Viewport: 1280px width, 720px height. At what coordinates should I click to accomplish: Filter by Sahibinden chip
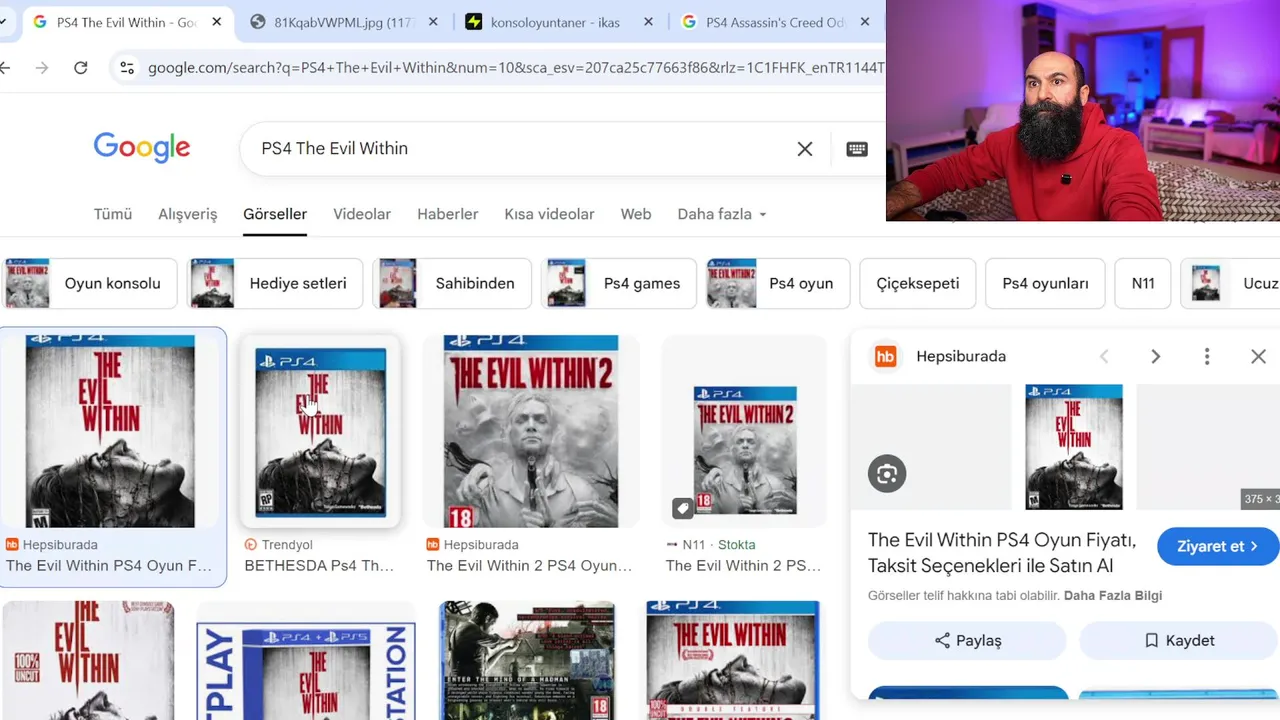452,283
